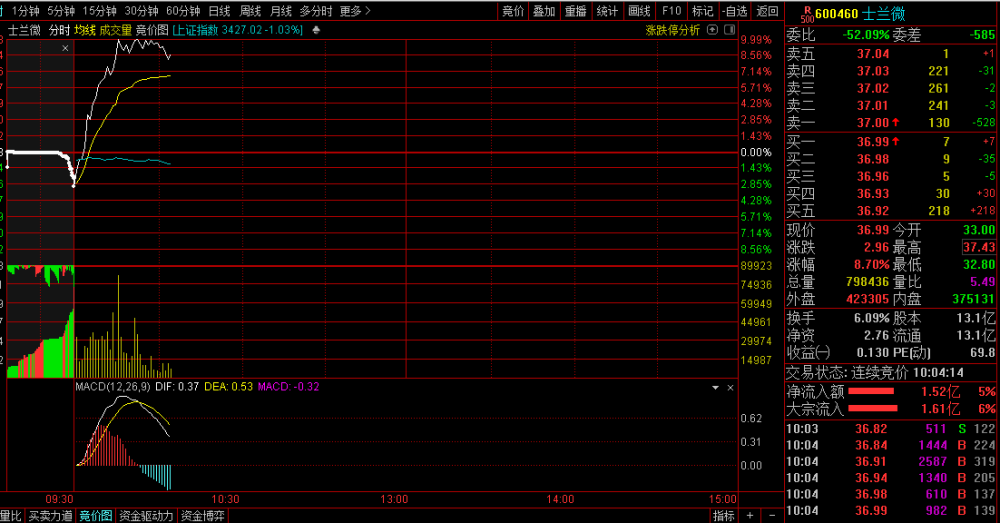Viewport: 1000px width, 523px height.
Task: Expand the 更多 period options
Action: click(355, 11)
